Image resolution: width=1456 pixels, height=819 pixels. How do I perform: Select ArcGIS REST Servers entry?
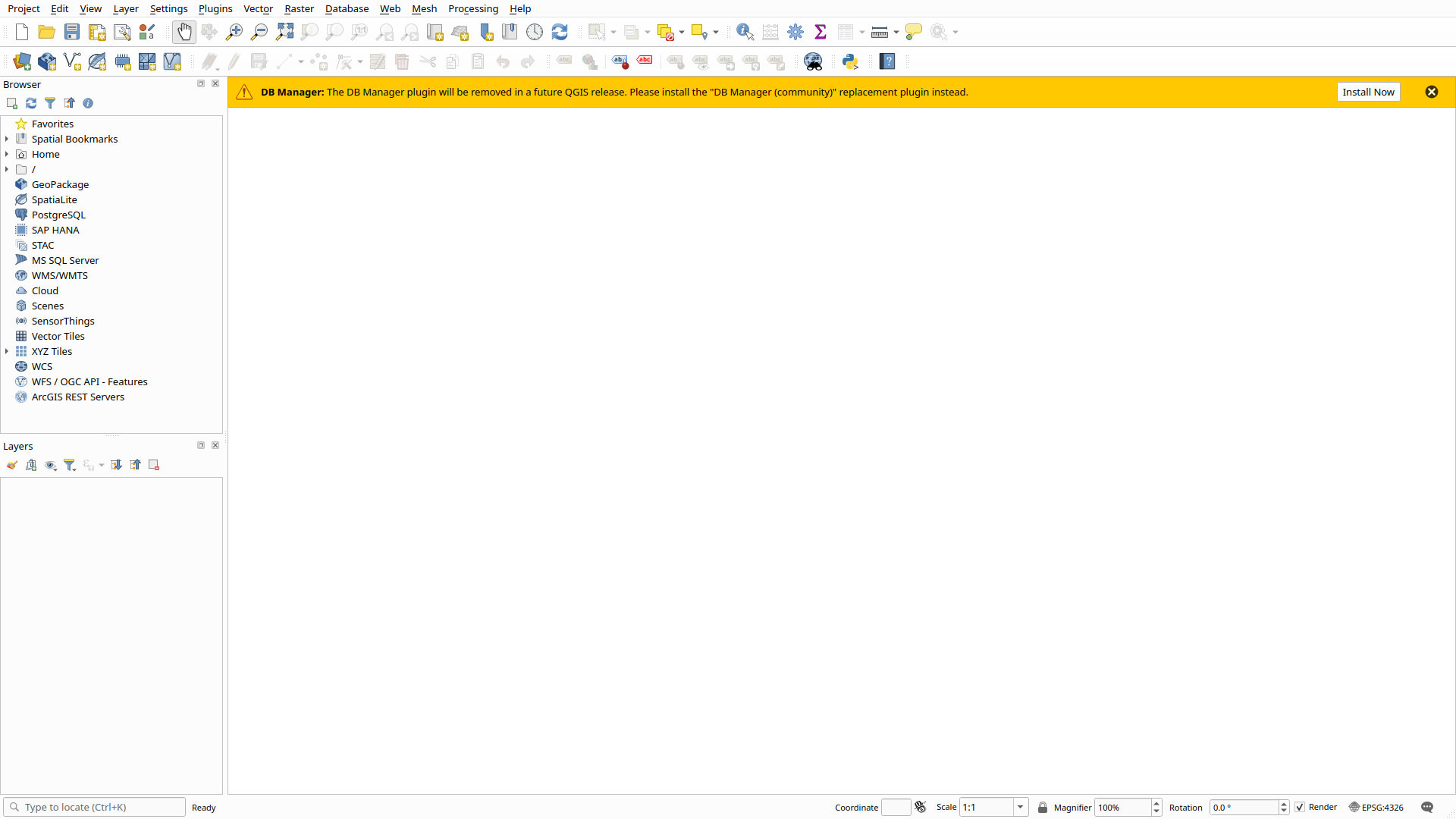[78, 397]
